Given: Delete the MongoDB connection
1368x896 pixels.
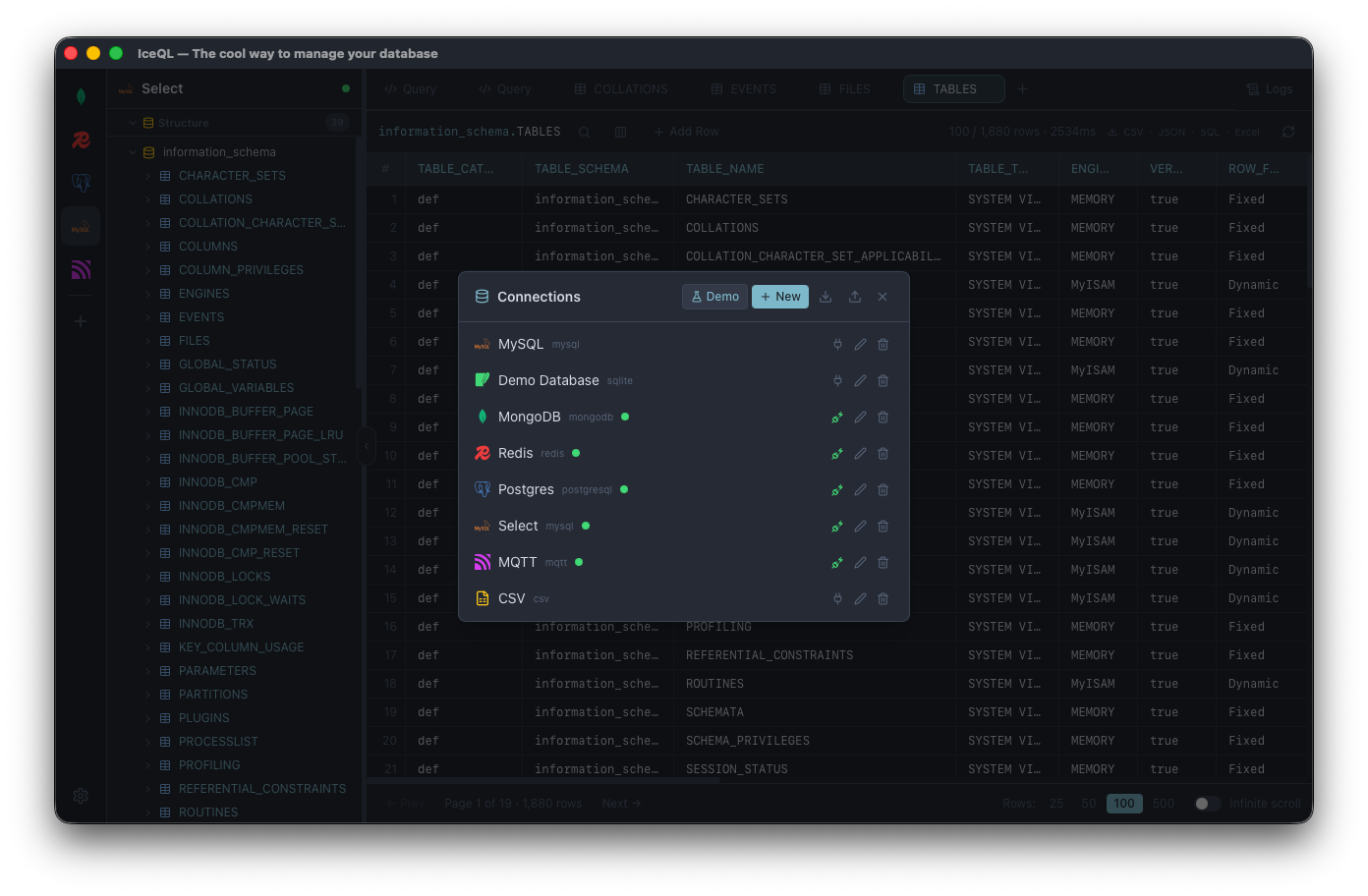Looking at the screenshot, I should 883,418.
